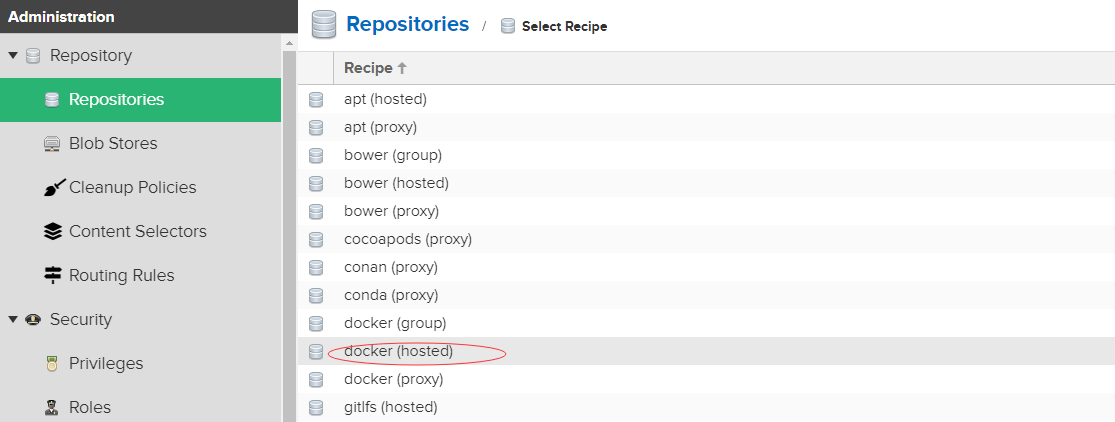Click the sidebar vertical scrollbar
The image size is (1115, 422).
[290, 230]
